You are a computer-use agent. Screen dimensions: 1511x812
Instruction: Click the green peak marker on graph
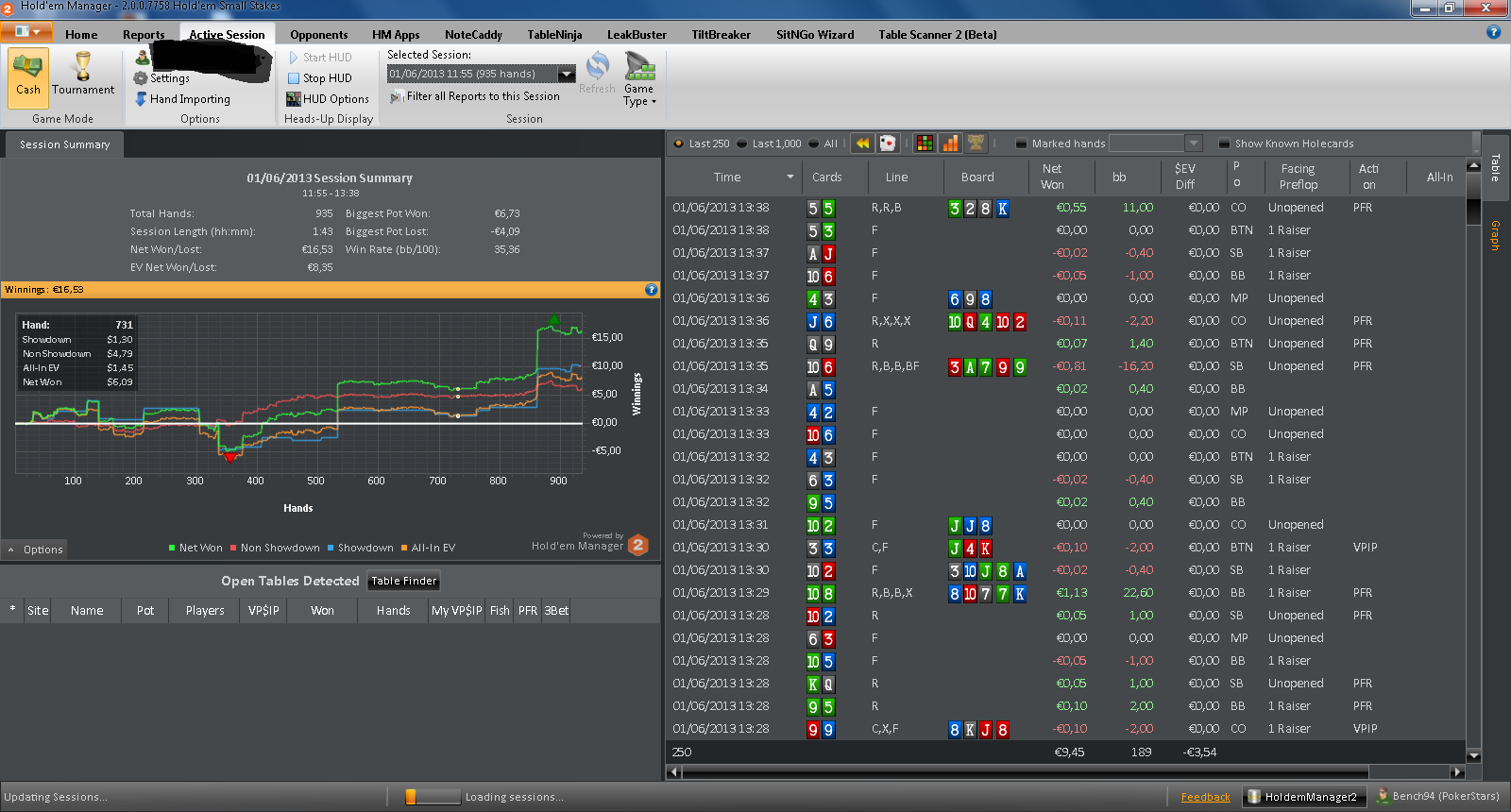(553, 321)
